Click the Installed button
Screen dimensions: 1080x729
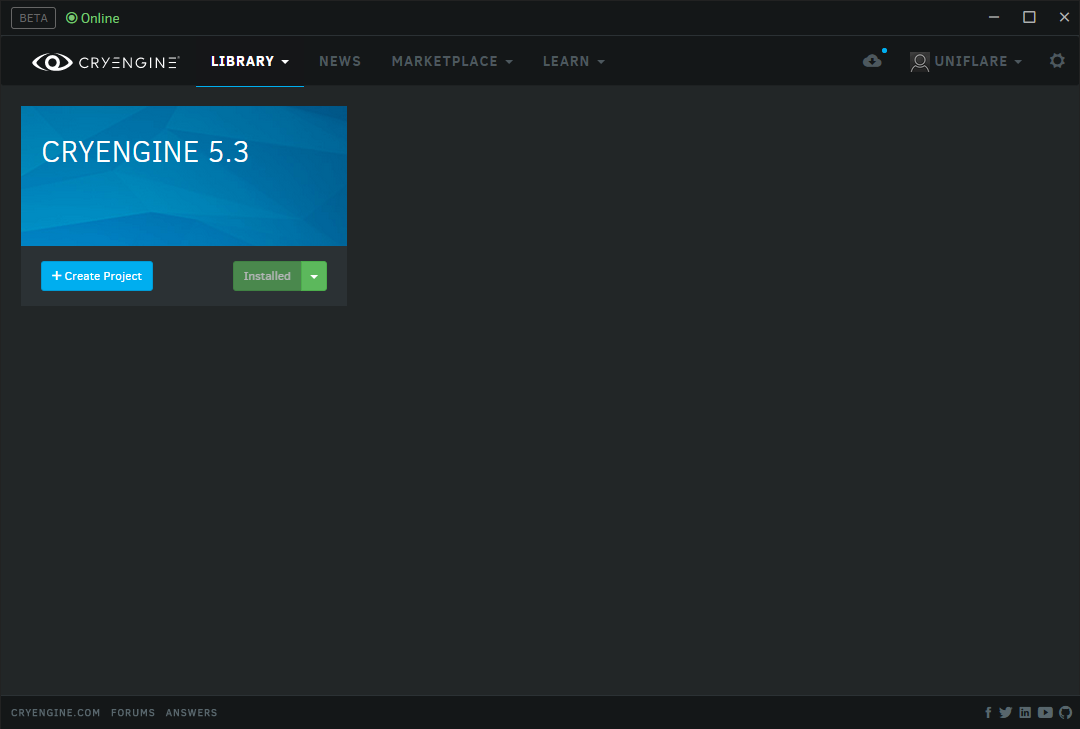[267, 276]
